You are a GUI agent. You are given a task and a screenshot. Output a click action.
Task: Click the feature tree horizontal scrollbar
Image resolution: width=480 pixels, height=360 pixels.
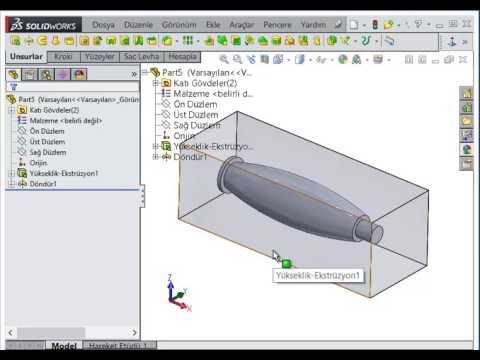tap(72, 332)
